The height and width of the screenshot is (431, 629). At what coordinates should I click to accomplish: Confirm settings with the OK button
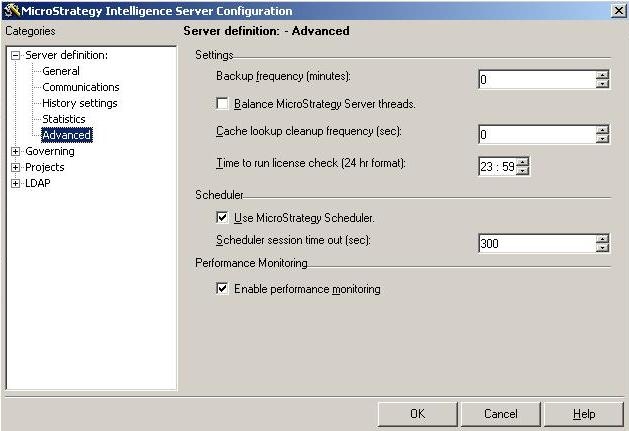417,414
